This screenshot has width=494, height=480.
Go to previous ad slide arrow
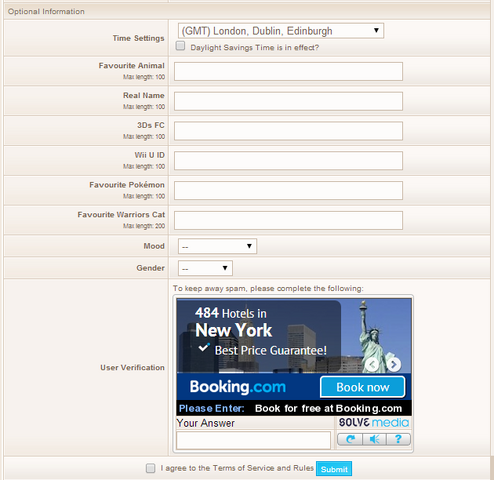tap(372, 364)
